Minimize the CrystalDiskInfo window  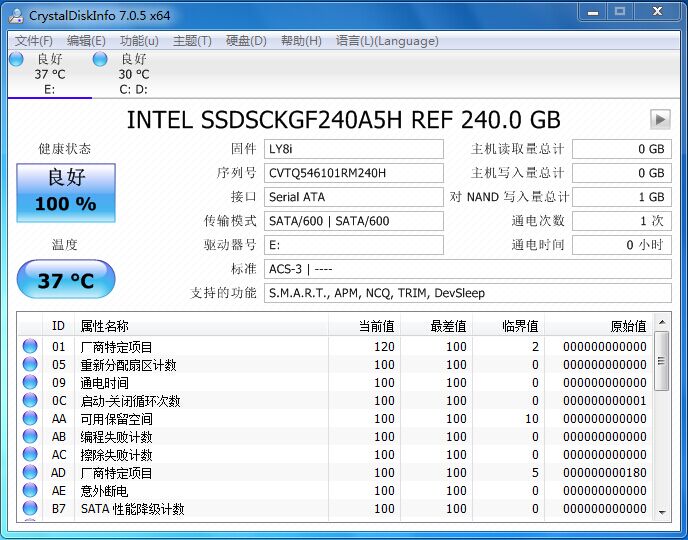coord(593,12)
